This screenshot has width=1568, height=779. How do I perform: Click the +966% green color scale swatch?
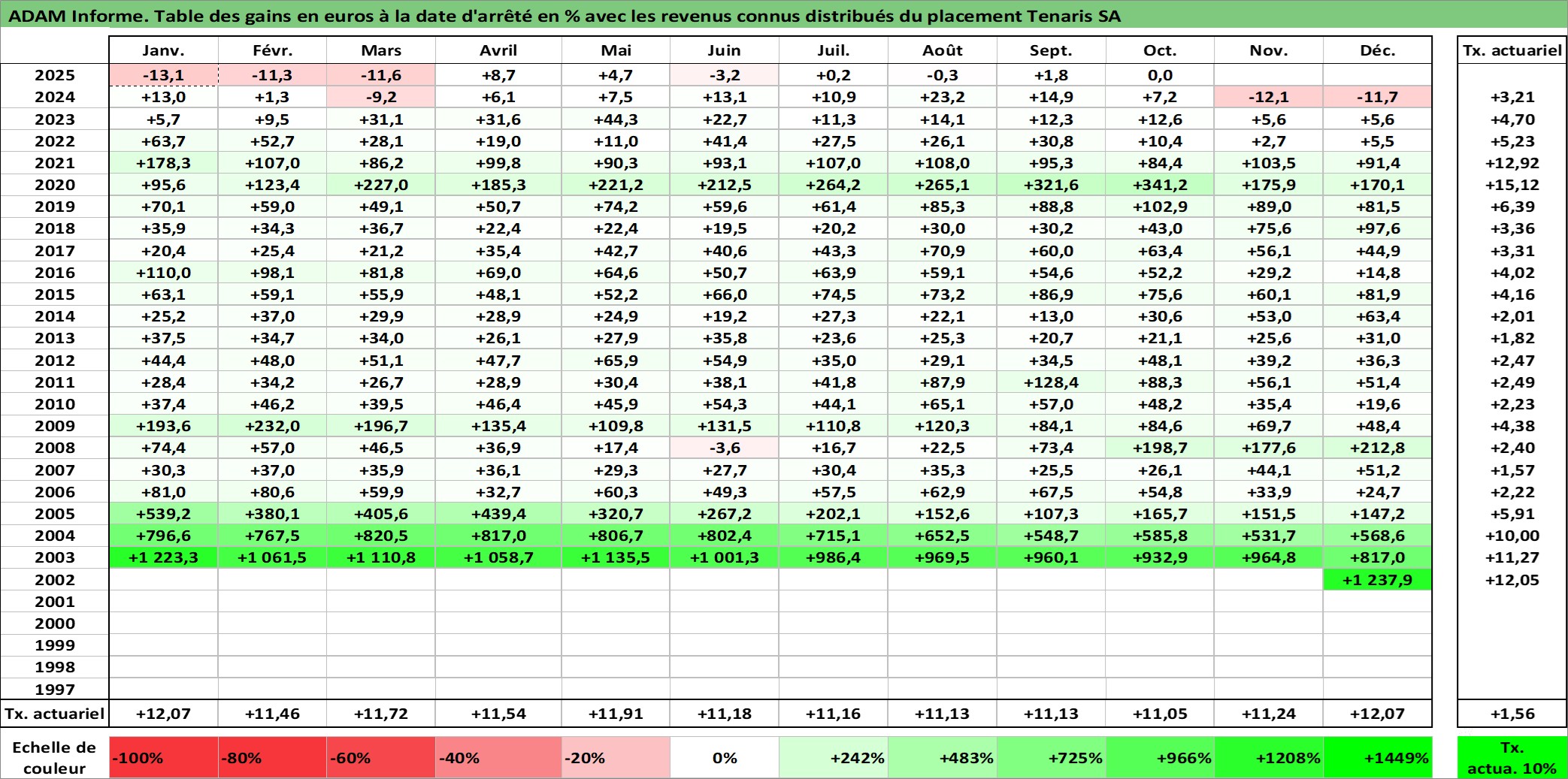click(x=1160, y=757)
